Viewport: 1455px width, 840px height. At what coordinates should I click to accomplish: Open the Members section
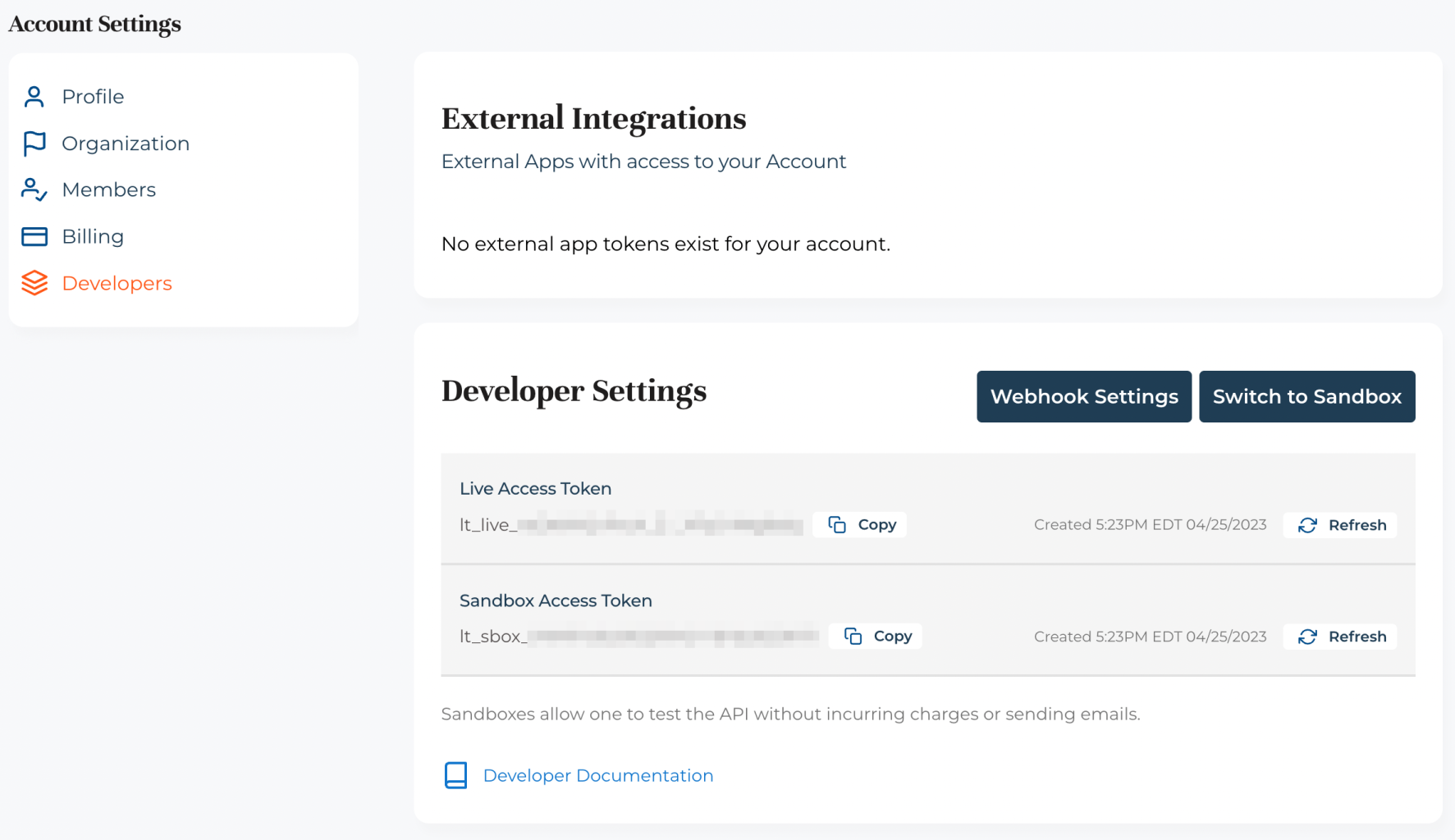[x=108, y=189]
